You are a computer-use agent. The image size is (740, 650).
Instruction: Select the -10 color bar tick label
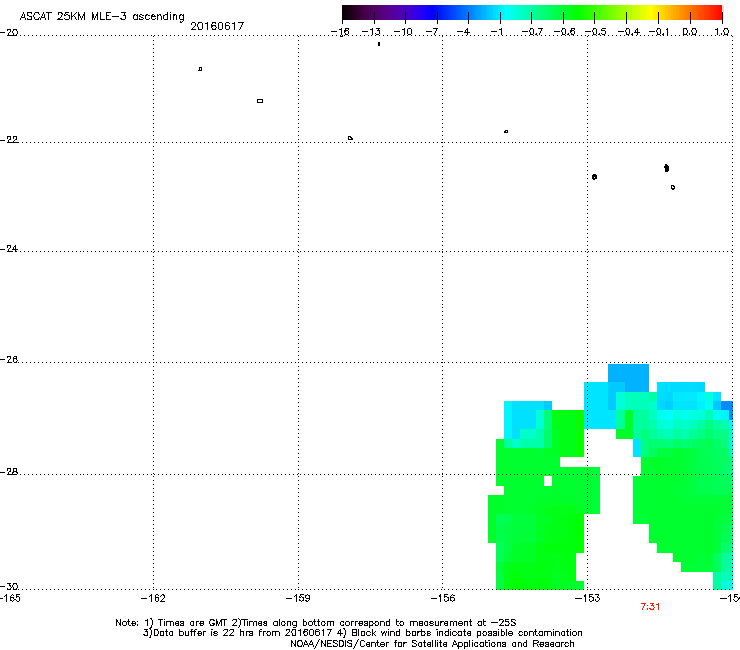pos(403,32)
